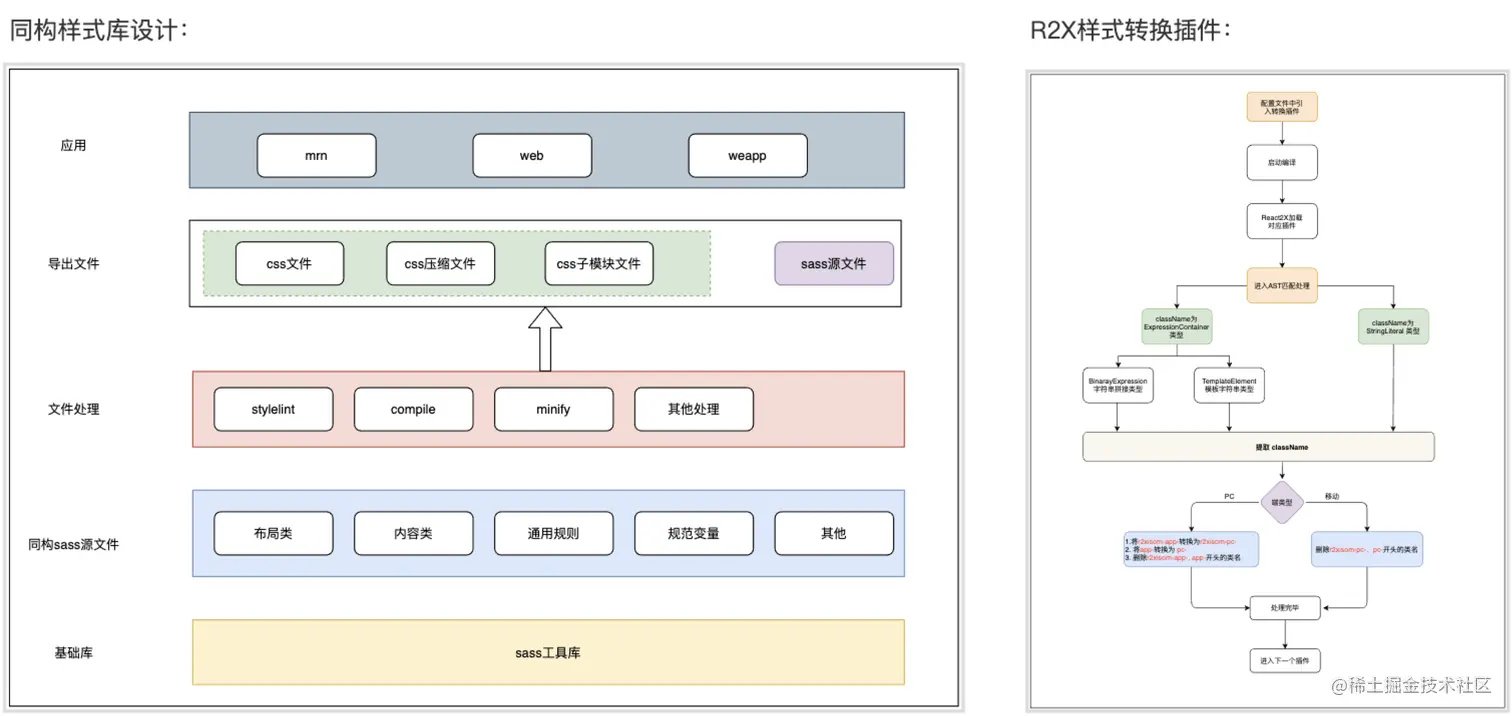This screenshot has height=716, width=1512.
Task: Click the weapp application box
Action: tap(747, 156)
